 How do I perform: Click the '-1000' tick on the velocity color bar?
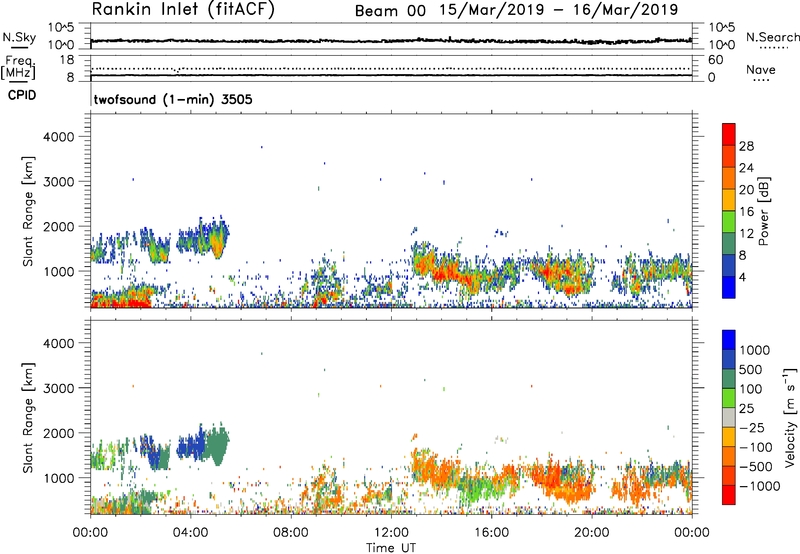(760, 486)
